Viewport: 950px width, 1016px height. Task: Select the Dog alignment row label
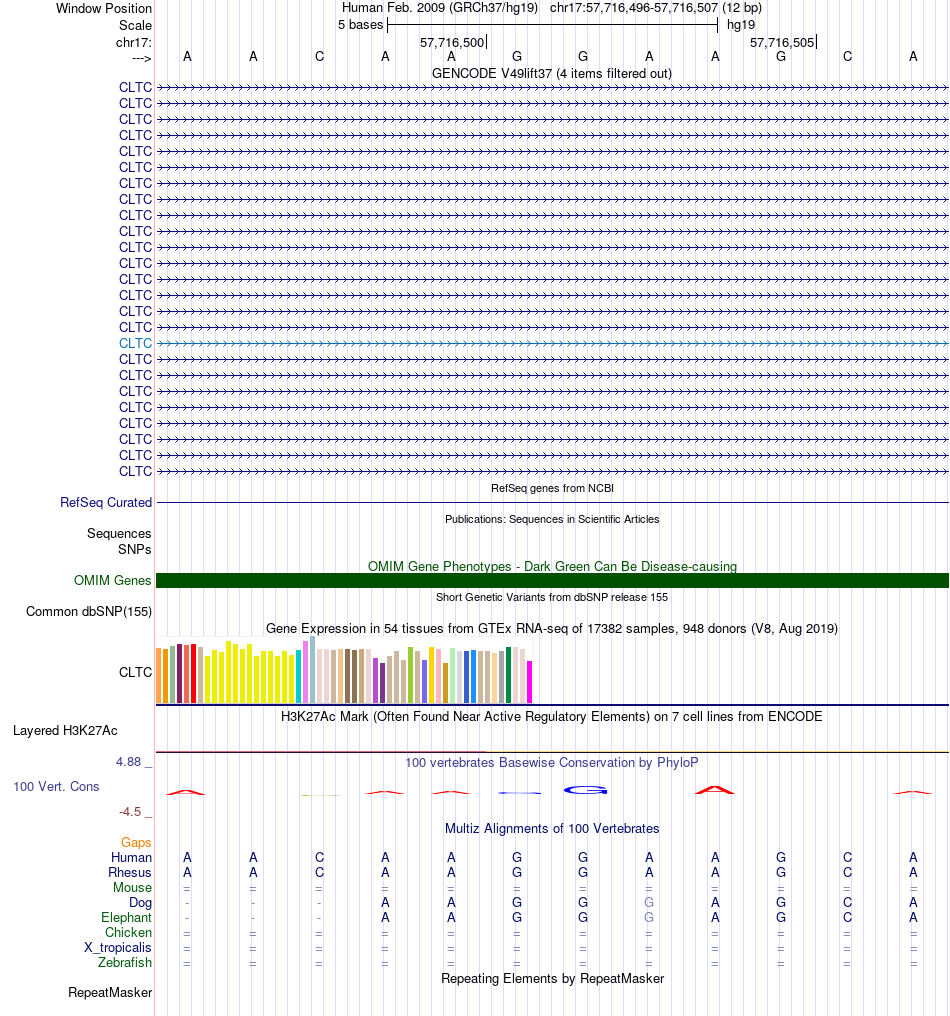tap(140, 903)
